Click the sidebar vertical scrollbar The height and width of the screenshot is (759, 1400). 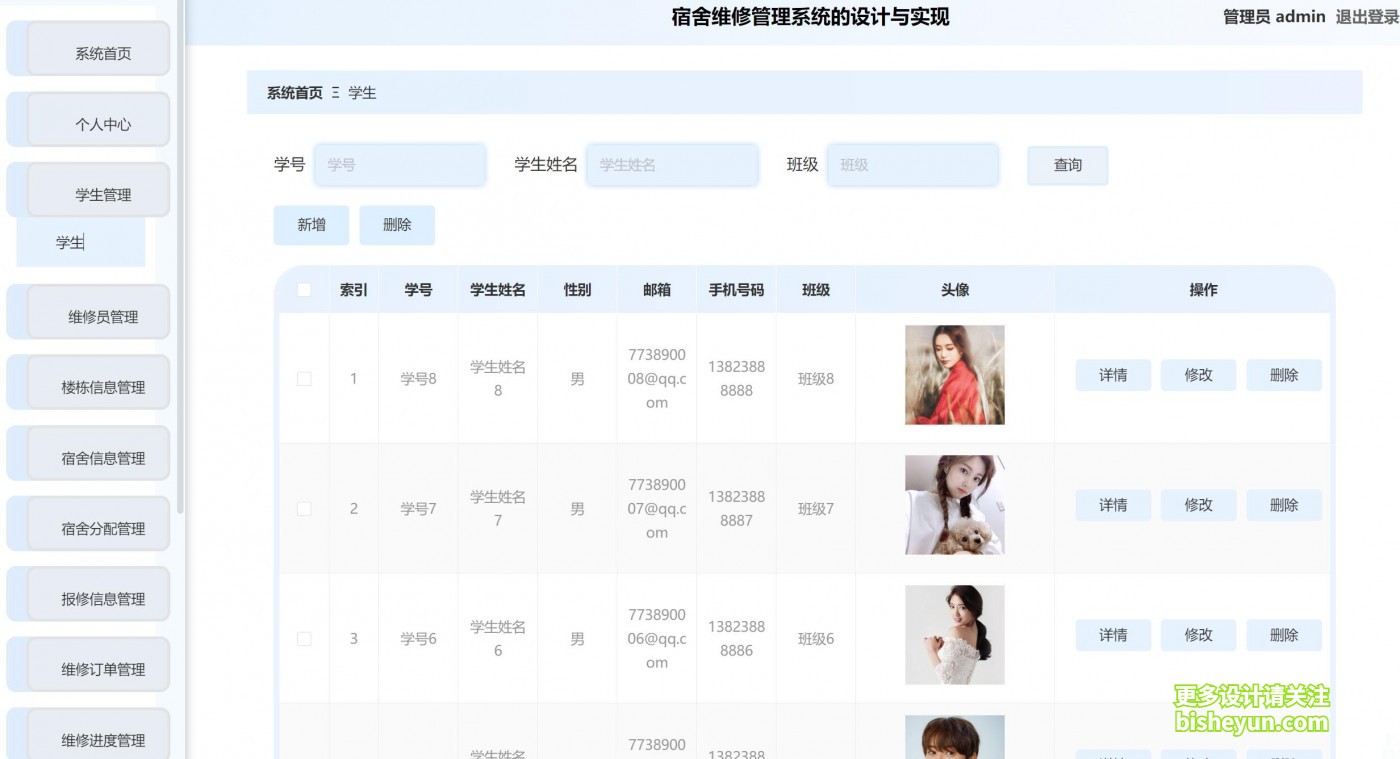pyautogui.click(x=180, y=256)
